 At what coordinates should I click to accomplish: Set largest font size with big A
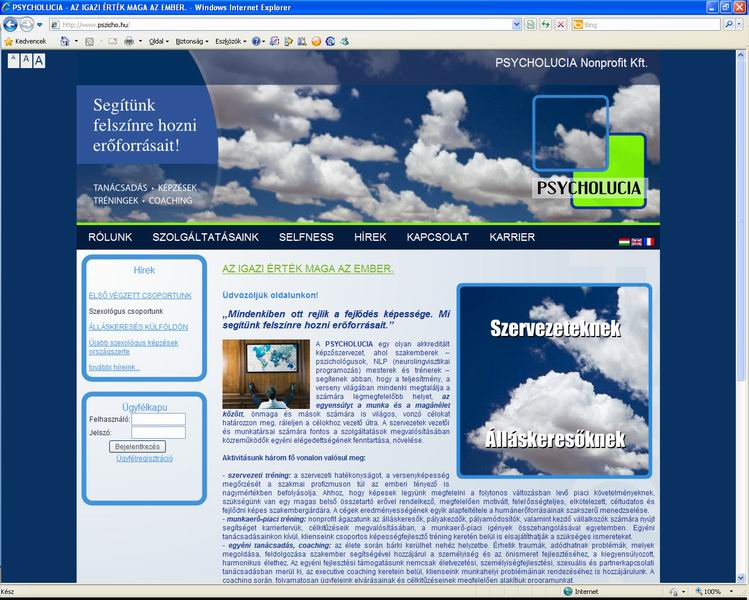[x=39, y=61]
